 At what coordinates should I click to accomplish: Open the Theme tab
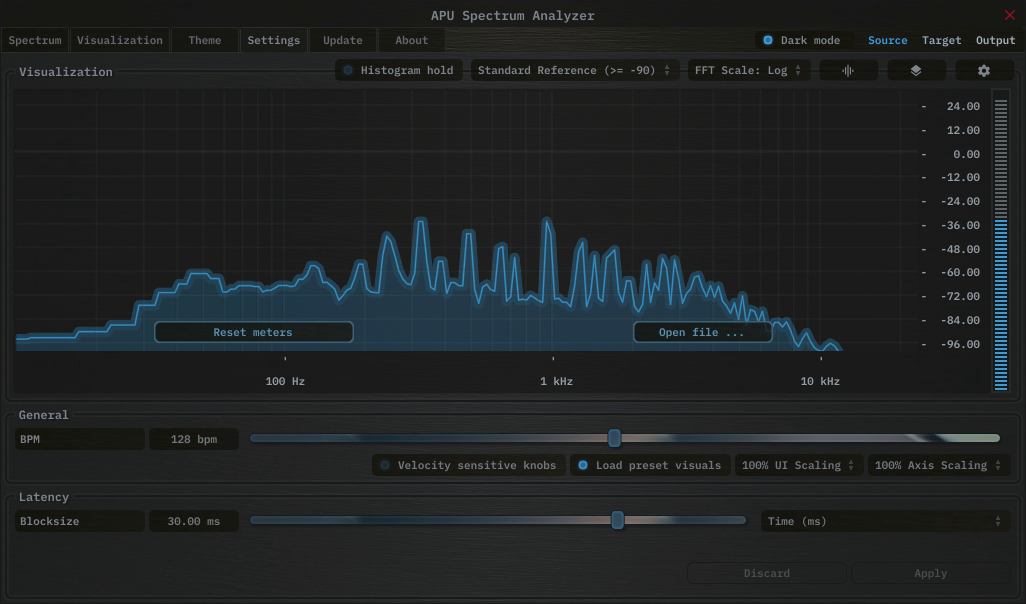pos(205,41)
